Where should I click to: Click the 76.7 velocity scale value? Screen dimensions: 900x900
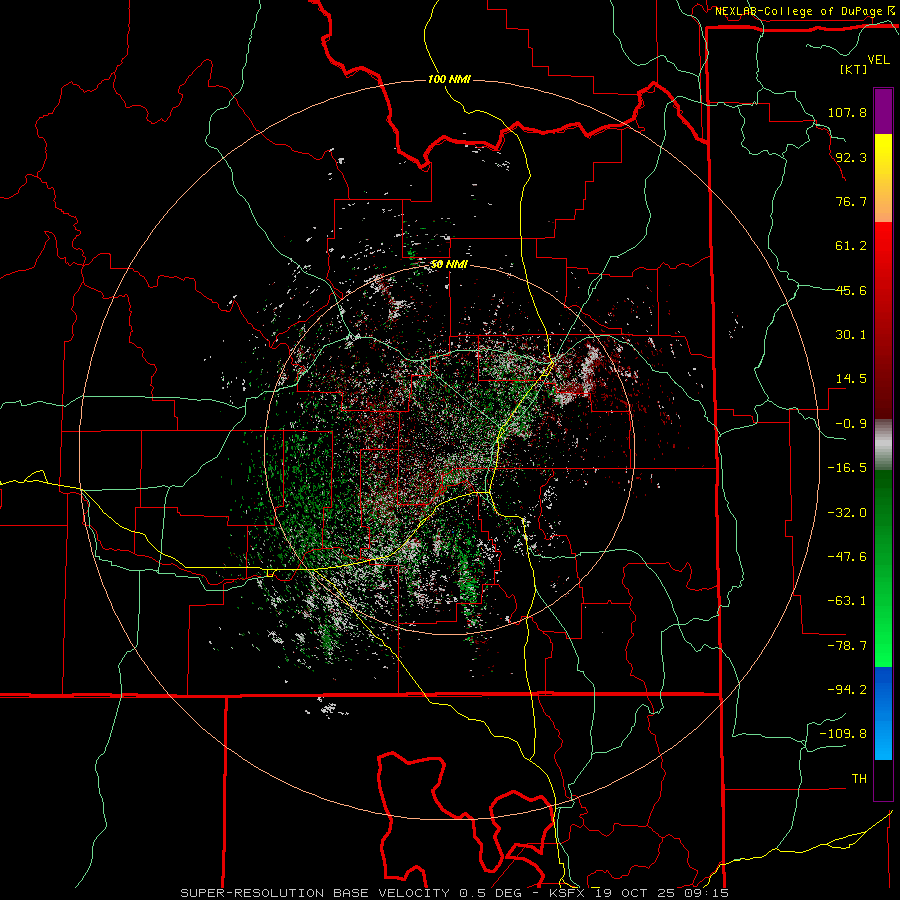[x=851, y=201]
